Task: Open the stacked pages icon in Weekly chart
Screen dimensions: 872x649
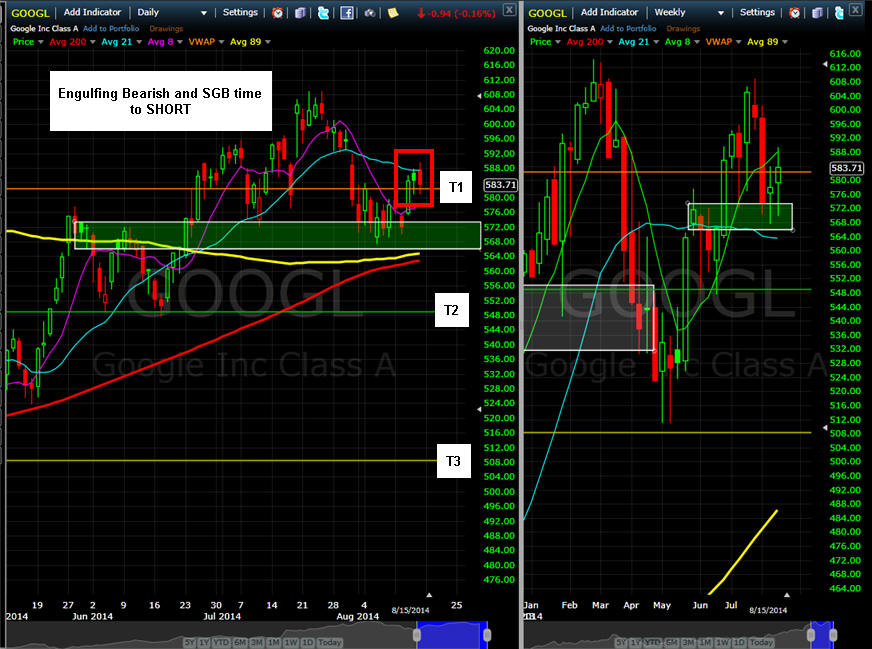Action: 818,12
